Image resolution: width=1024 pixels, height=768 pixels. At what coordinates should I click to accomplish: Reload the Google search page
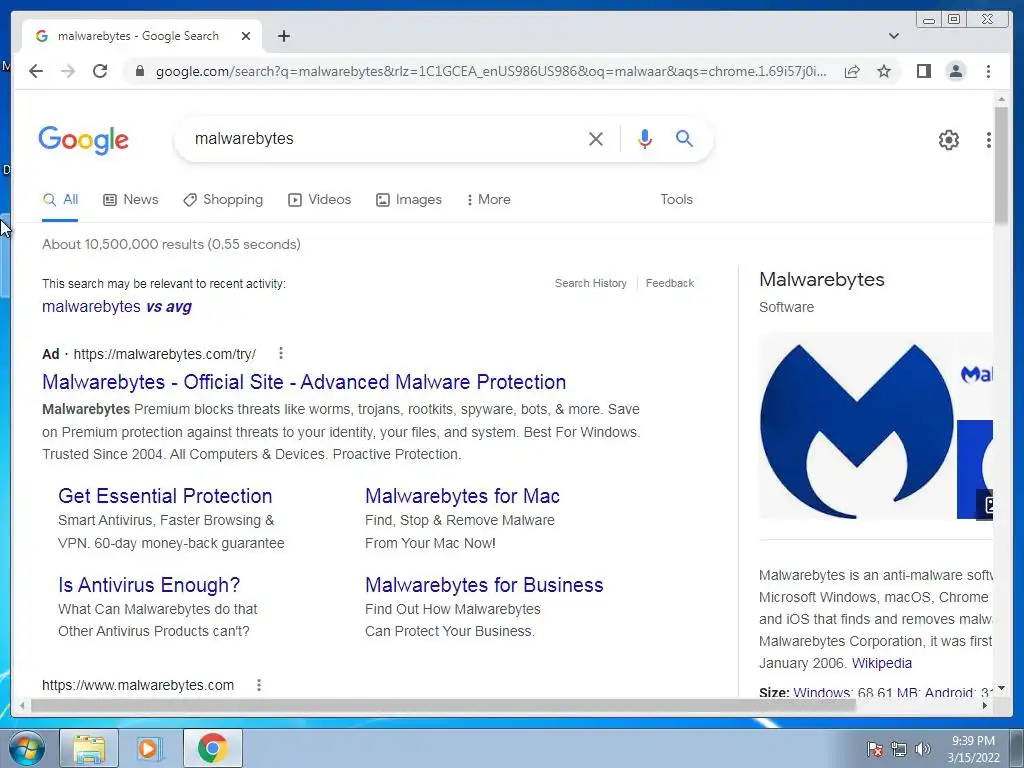(100, 71)
